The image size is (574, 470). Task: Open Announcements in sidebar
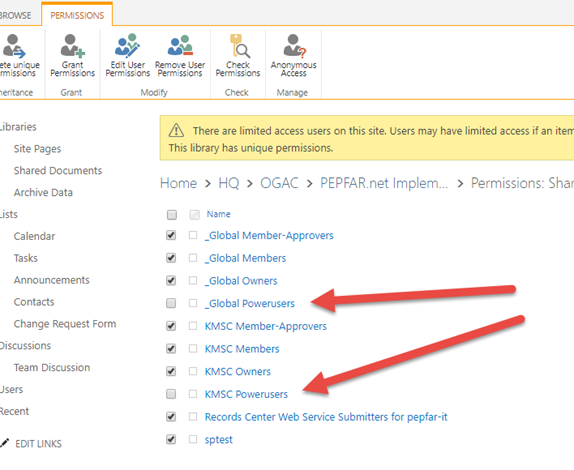coord(52,280)
